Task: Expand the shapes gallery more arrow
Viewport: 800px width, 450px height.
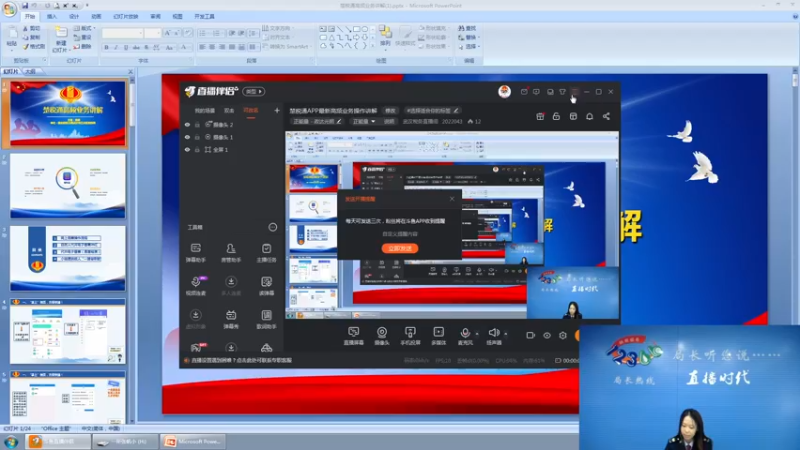Action: coord(373,46)
